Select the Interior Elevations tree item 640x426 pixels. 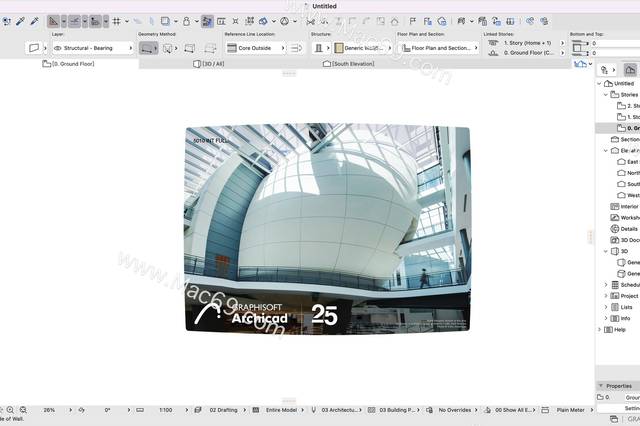click(x=624, y=206)
